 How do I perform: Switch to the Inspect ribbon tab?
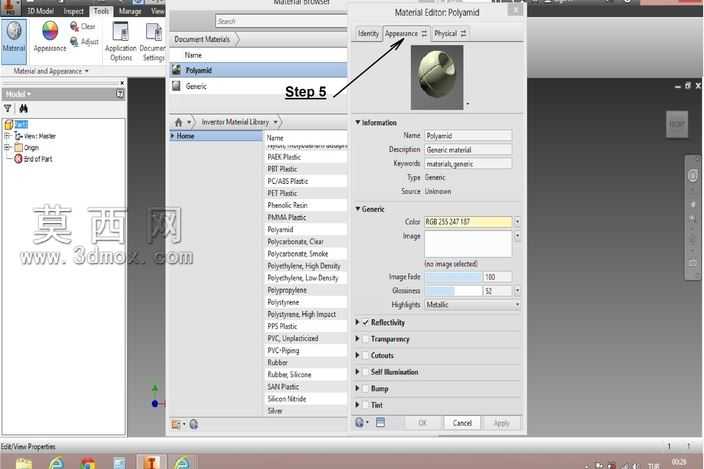coord(74,11)
